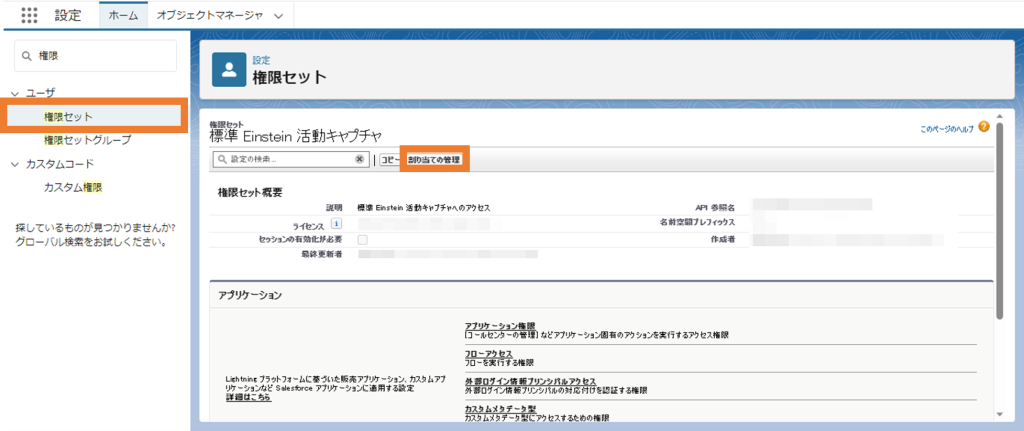The width and height of the screenshot is (1024, 431).
Task: Click the scrollbar down arrow
Action: (x=1000, y=414)
